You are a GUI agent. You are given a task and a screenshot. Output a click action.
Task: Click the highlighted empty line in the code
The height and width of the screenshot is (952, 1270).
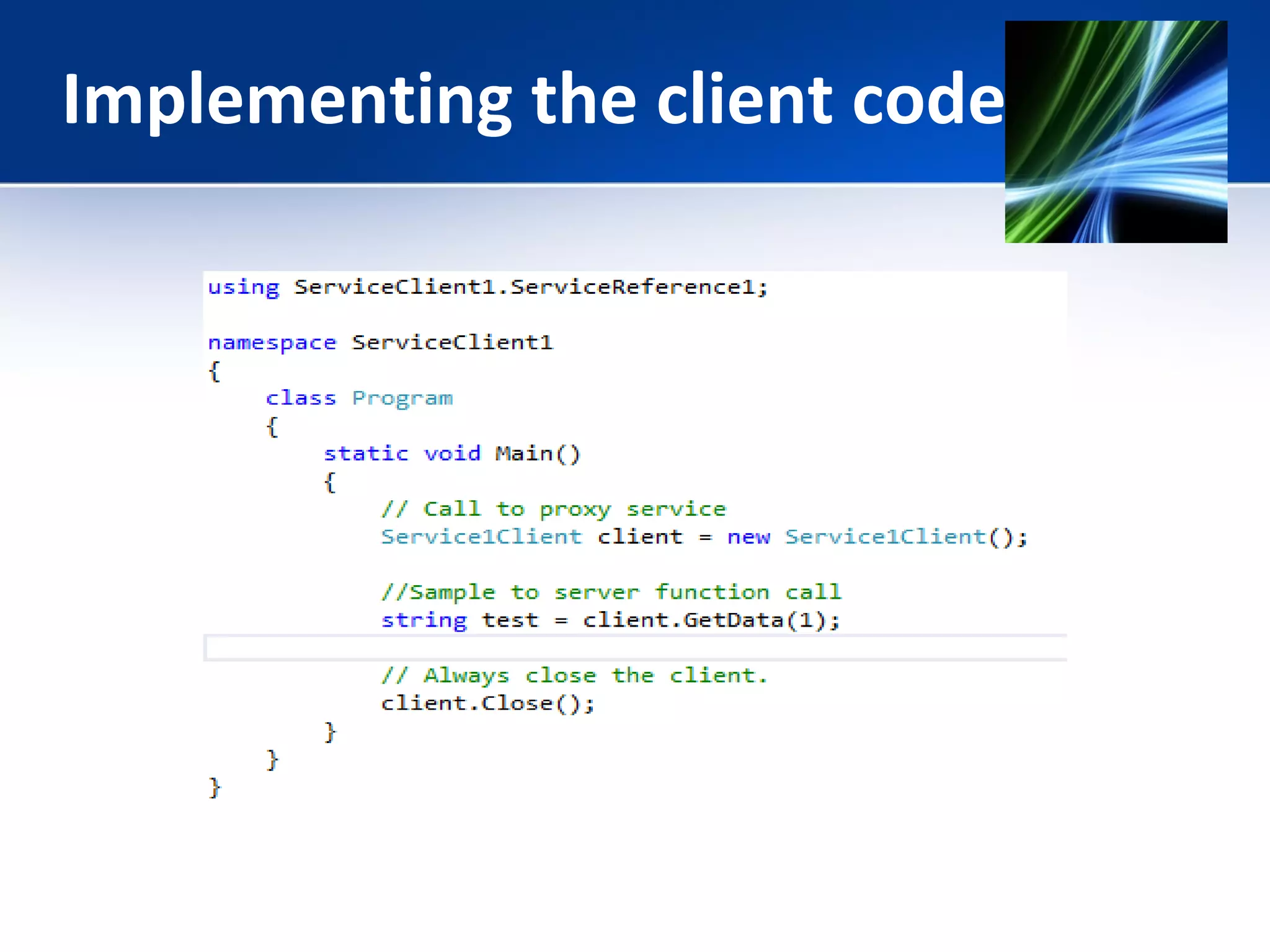click(636, 648)
